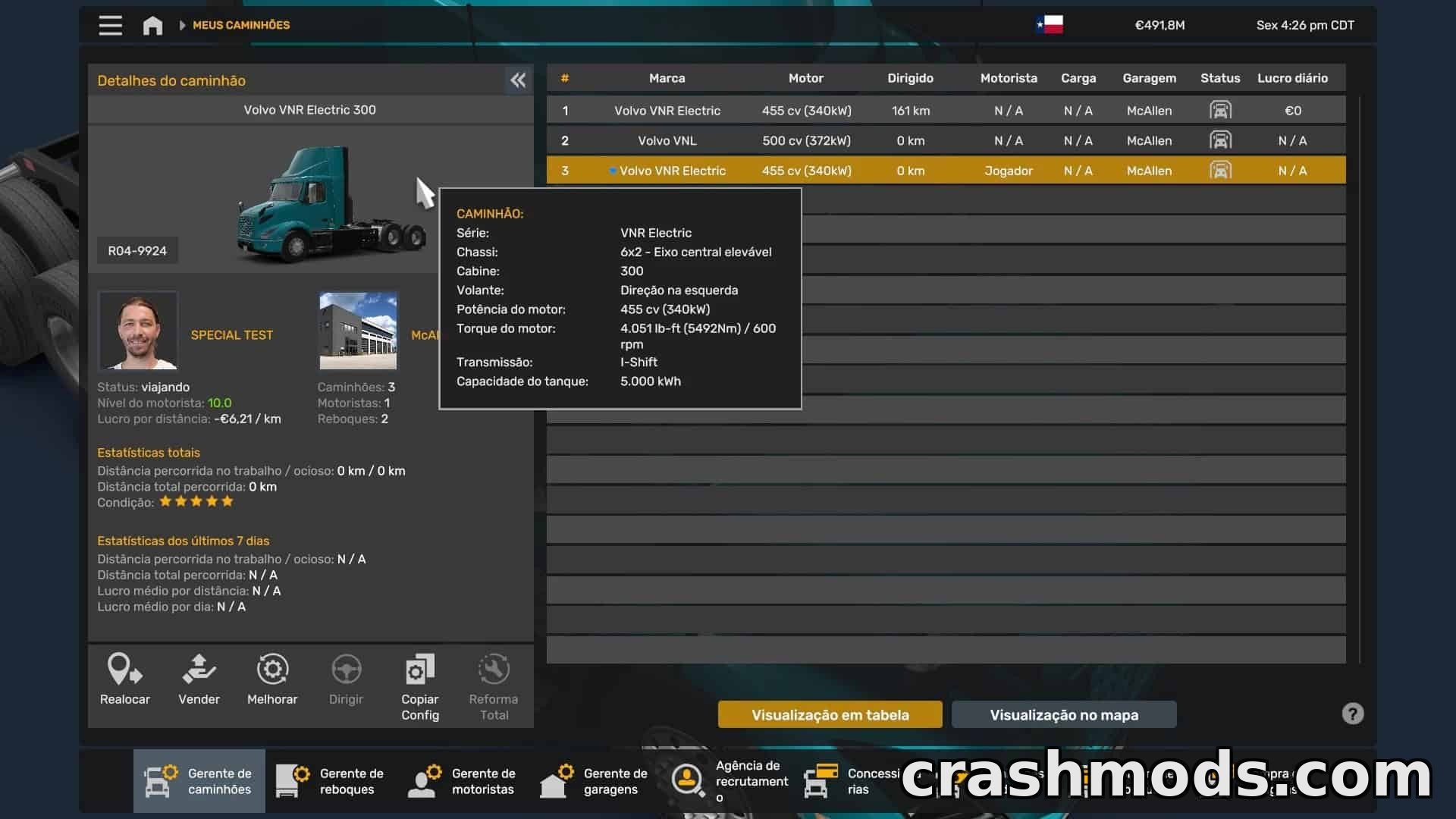Click the driver portrait thumbnail
1456x819 pixels.
(138, 331)
